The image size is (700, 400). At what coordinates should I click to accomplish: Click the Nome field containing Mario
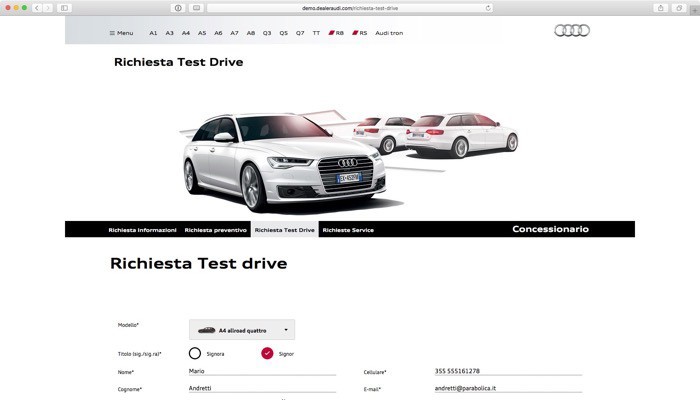262,371
